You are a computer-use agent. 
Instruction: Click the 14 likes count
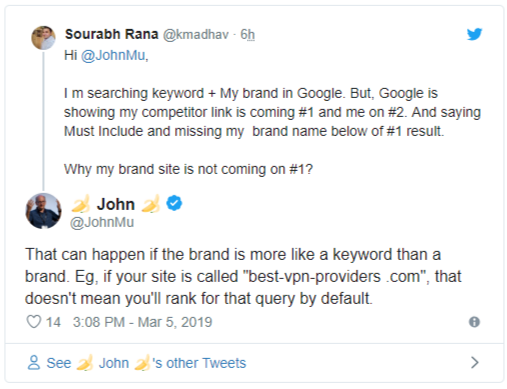point(53,322)
